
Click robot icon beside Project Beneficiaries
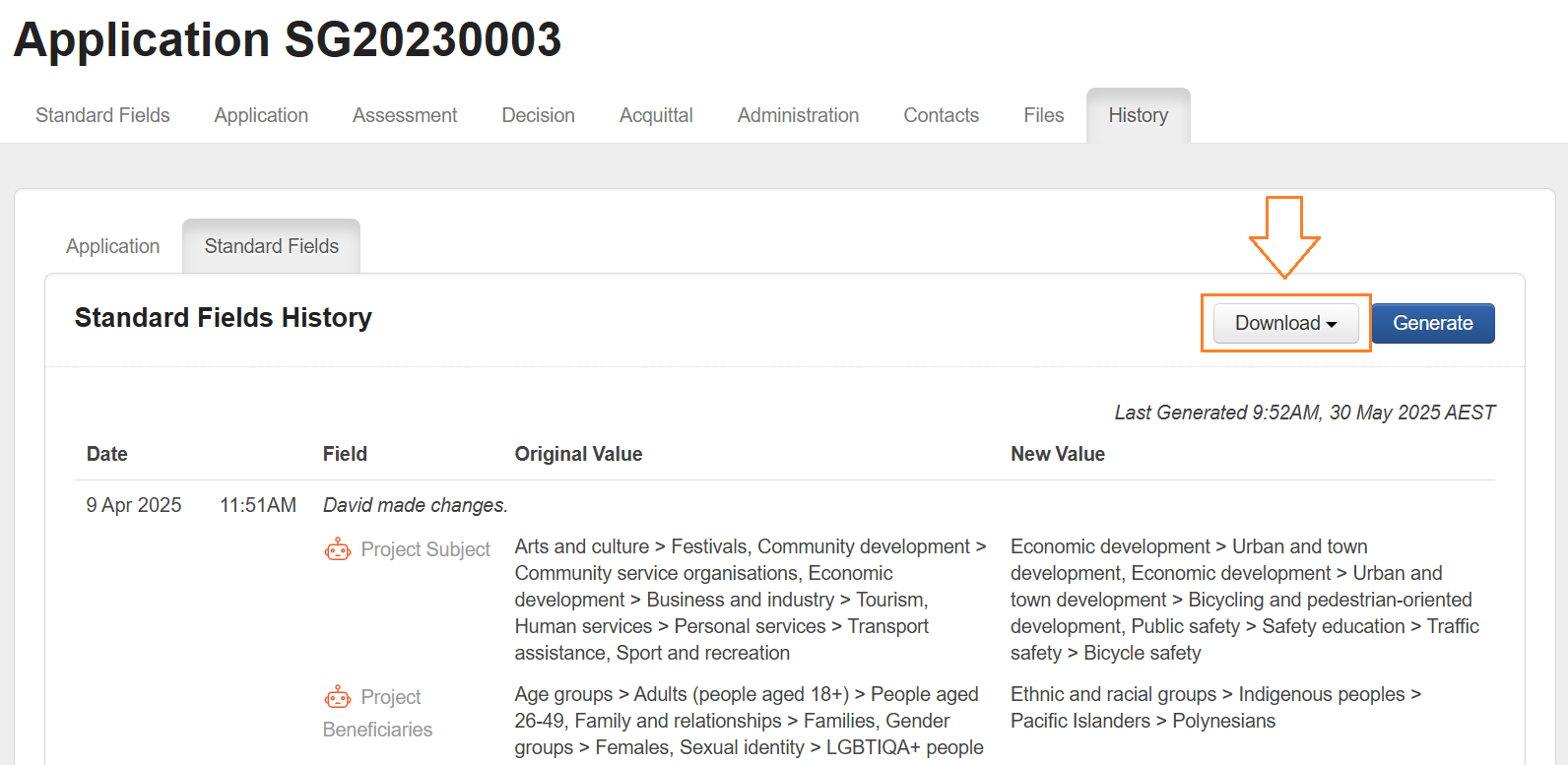tap(338, 697)
